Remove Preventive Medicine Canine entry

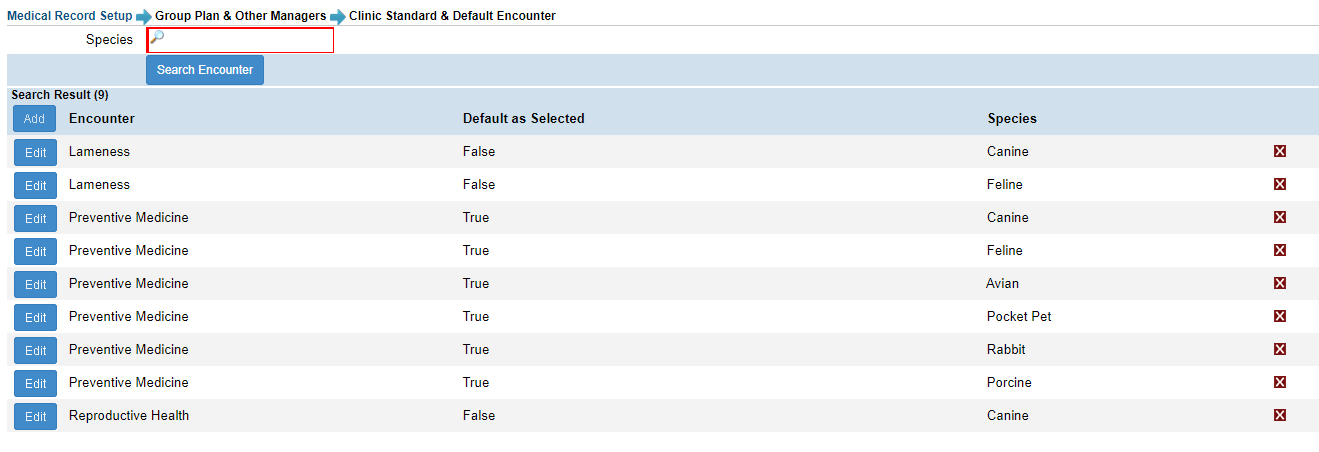click(1279, 217)
